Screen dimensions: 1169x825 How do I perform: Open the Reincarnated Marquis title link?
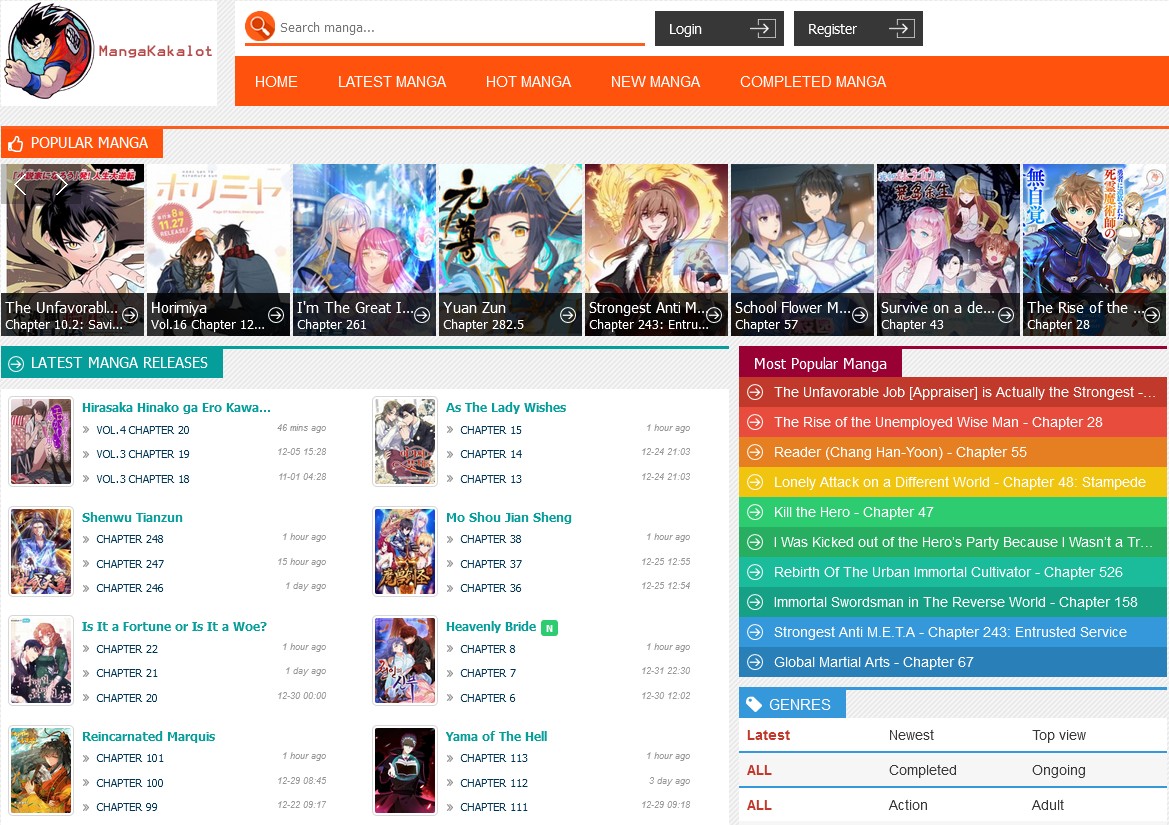coord(148,736)
